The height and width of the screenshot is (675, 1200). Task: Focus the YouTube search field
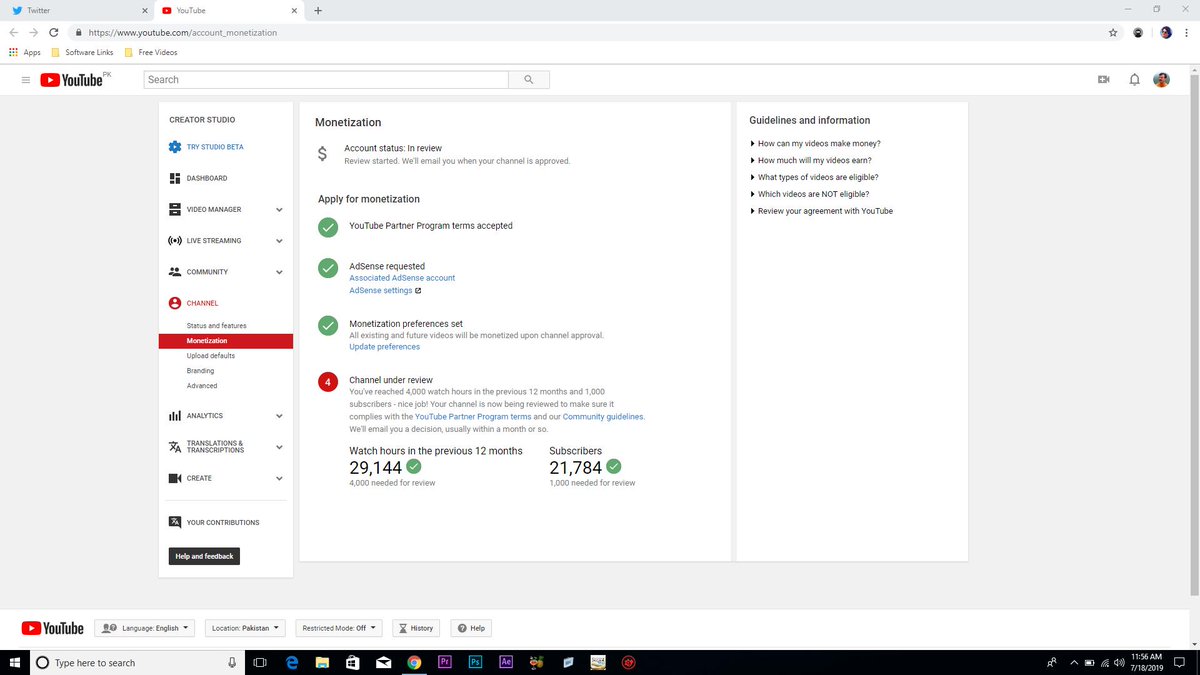tap(327, 80)
